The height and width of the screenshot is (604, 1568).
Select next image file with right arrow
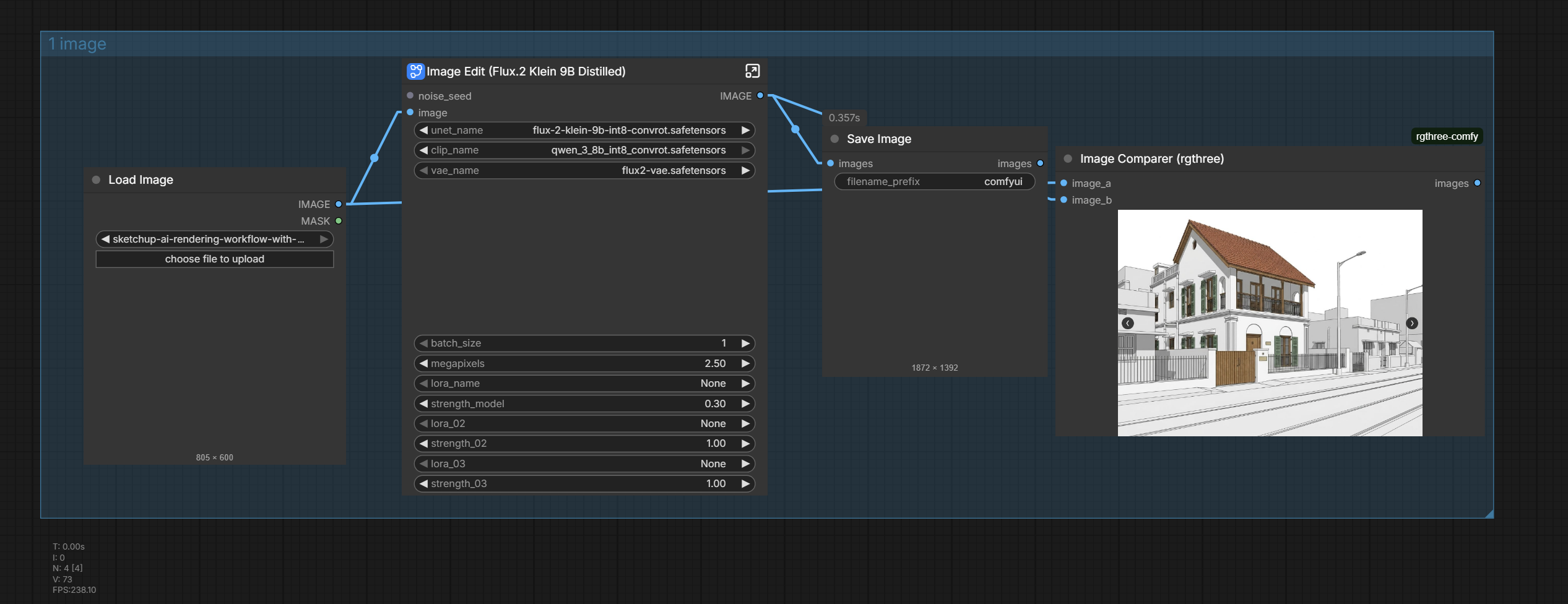(x=324, y=239)
